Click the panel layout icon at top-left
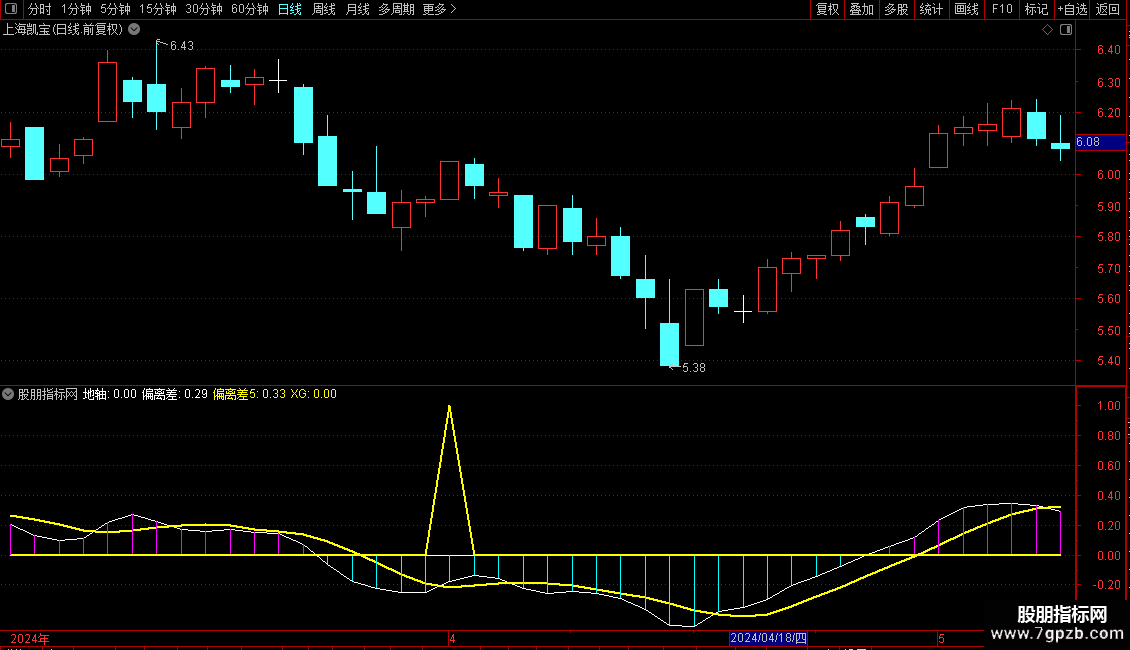Screen dimensions: 1130x650 (x=11, y=9)
